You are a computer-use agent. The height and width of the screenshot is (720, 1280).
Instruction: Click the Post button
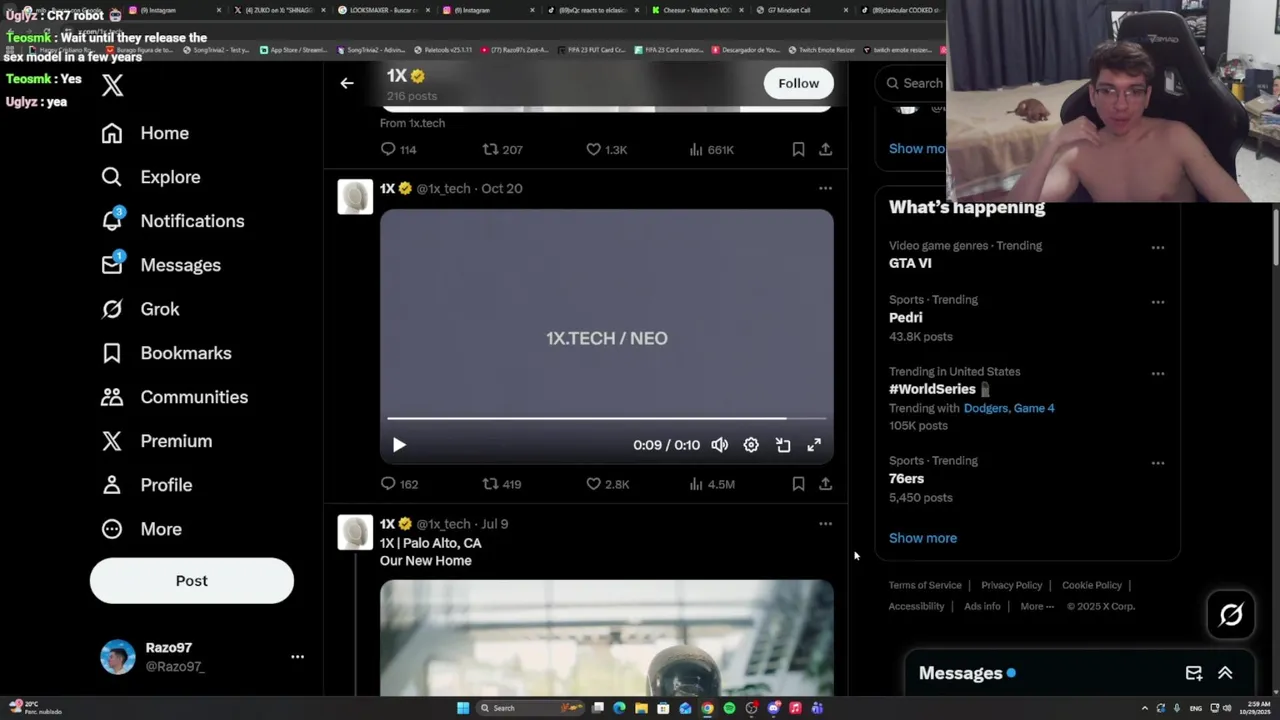click(192, 581)
